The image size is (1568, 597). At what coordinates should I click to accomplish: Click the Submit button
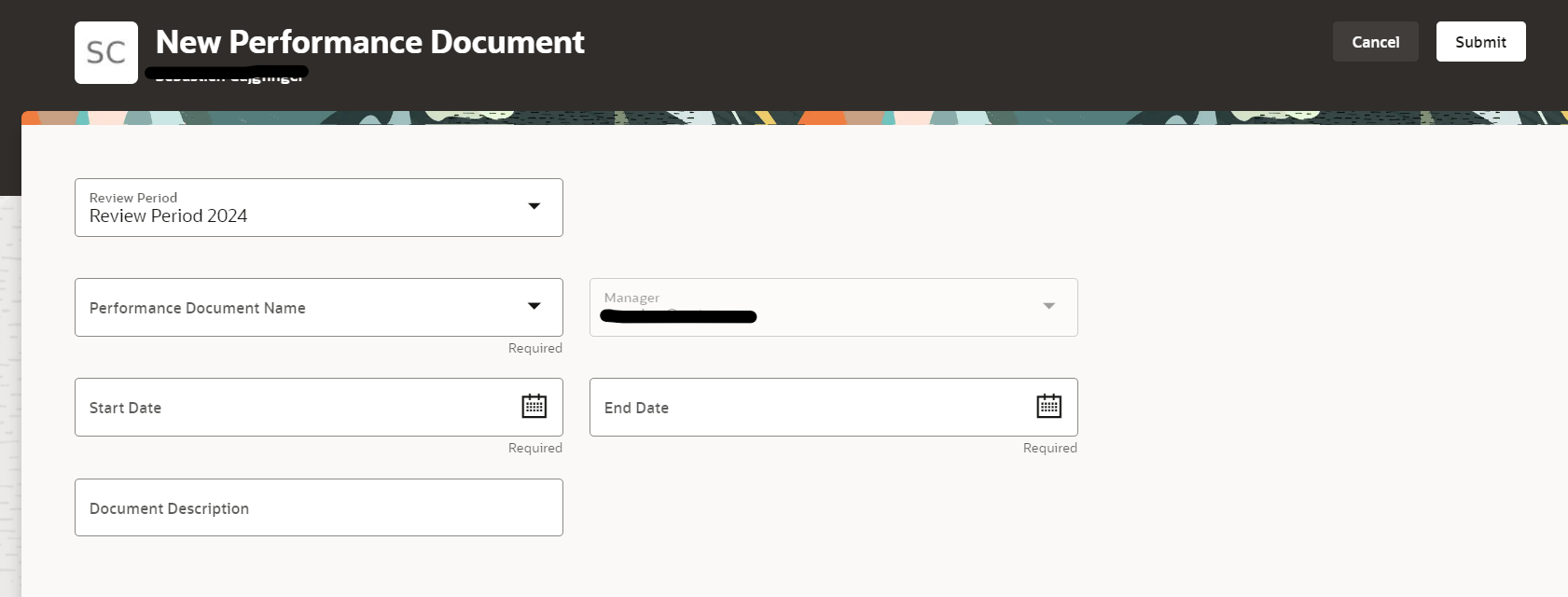pos(1480,41)
